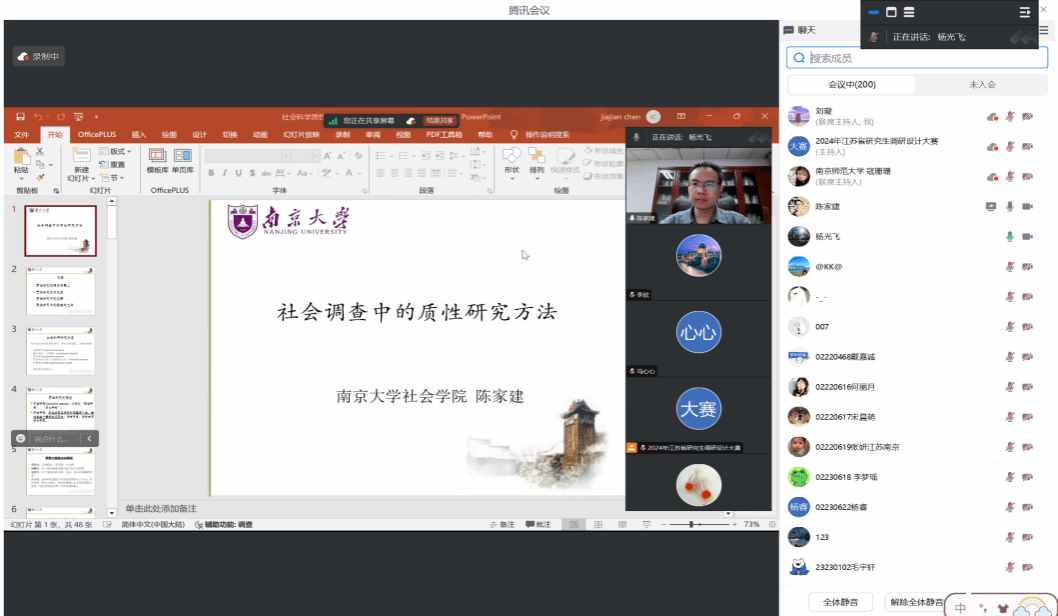
Task: Open the Quick Access Toolbar customize dropdown
Action: pos(96,117)
